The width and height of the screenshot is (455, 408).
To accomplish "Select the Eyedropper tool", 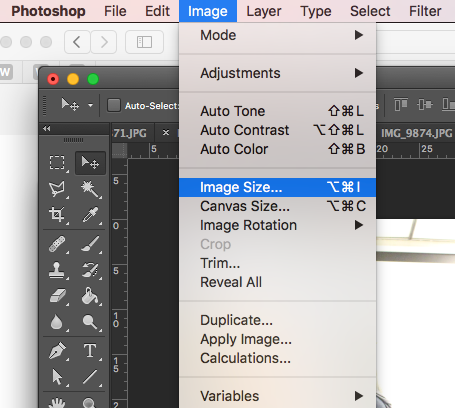I will click(x=90, y=214).
